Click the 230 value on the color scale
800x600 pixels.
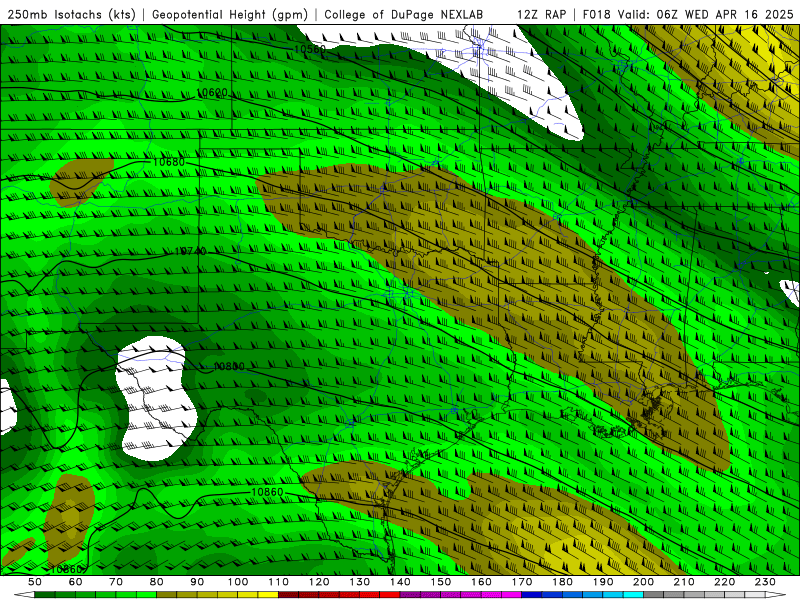point(765,582)
